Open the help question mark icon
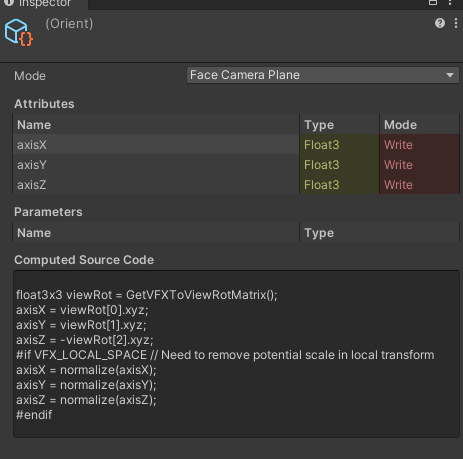 pos(440,23)
